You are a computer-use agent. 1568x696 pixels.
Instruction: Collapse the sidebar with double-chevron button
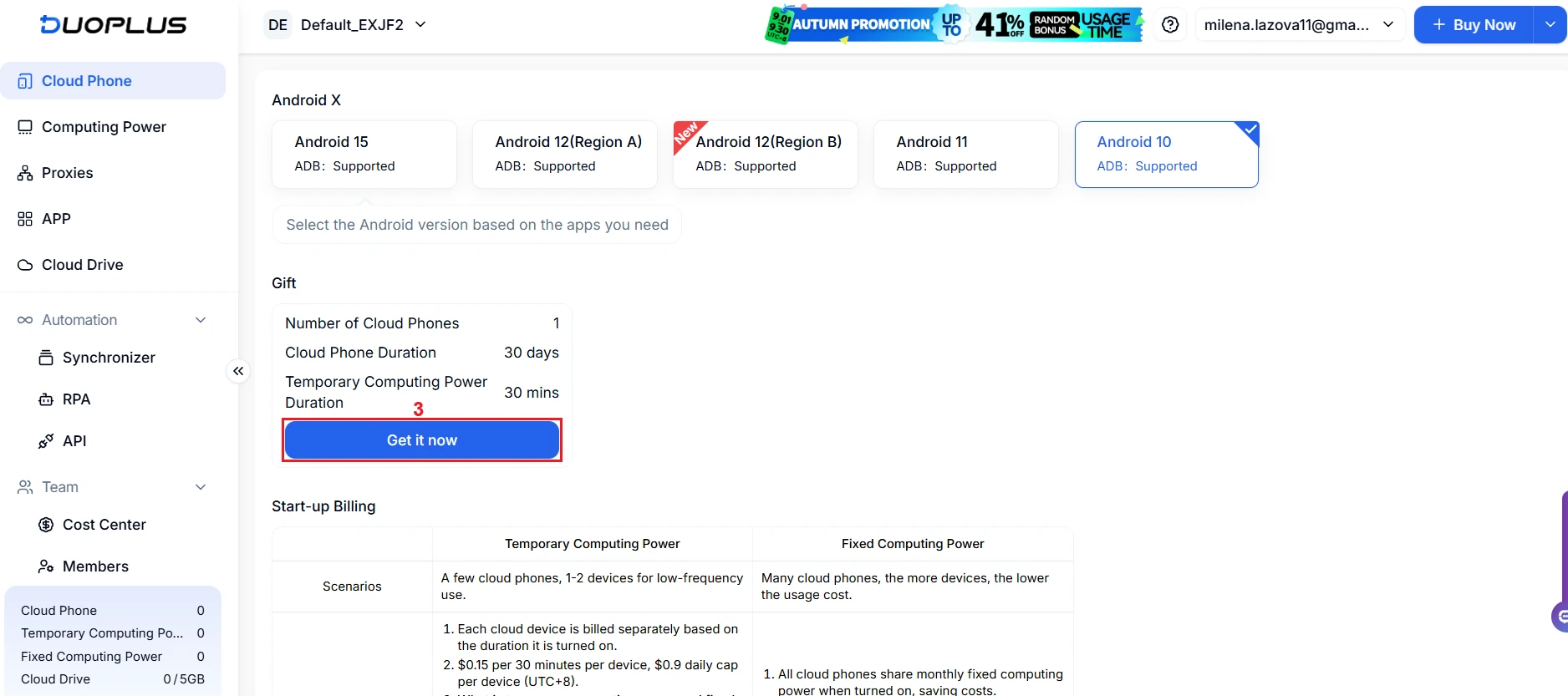point(238,371)
